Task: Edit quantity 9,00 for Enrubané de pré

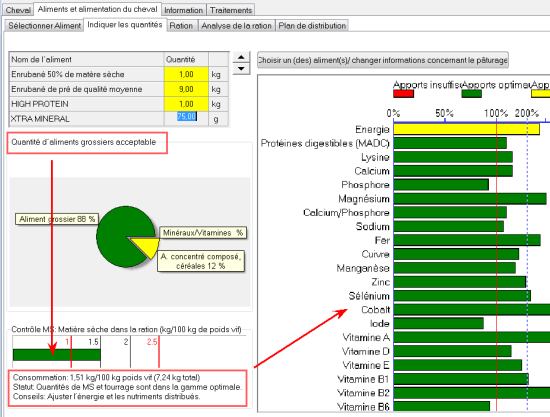Action: [x=186, y=89]
